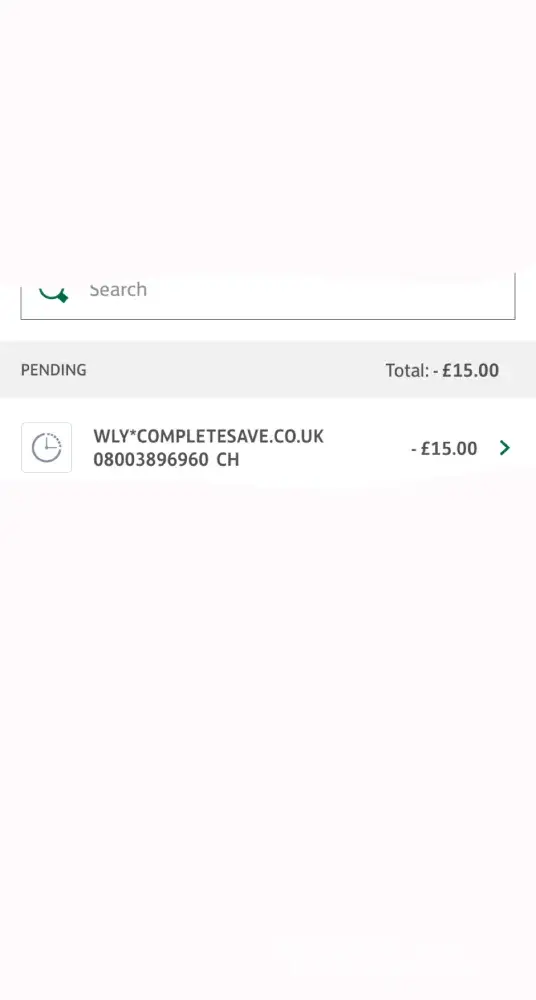Tap the Search placeholder text
Image resolution: width=536 pixels, height=1000 pixels.
[x=118, y=290]
